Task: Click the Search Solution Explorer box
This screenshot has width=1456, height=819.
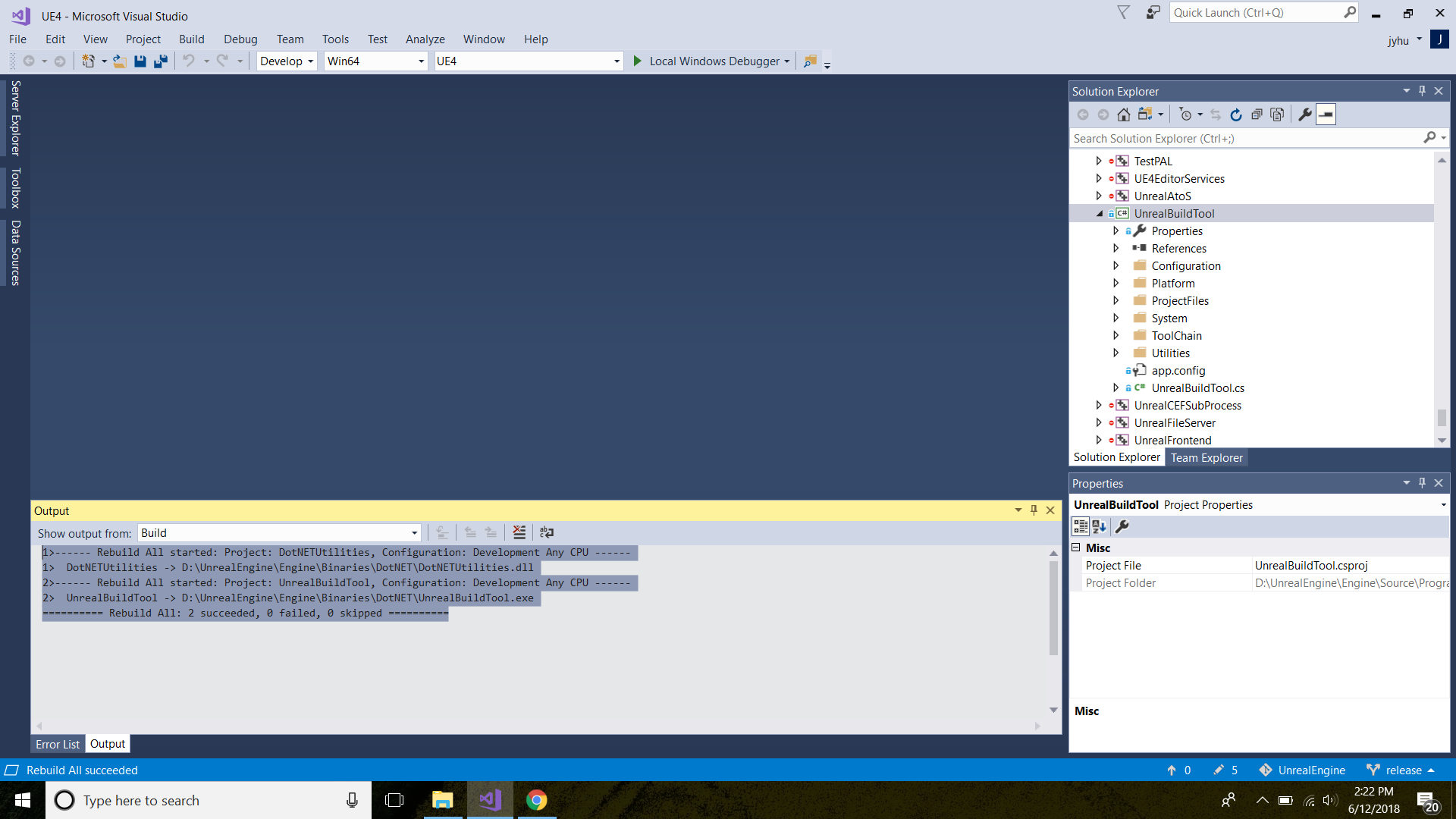Action: 1244,138
